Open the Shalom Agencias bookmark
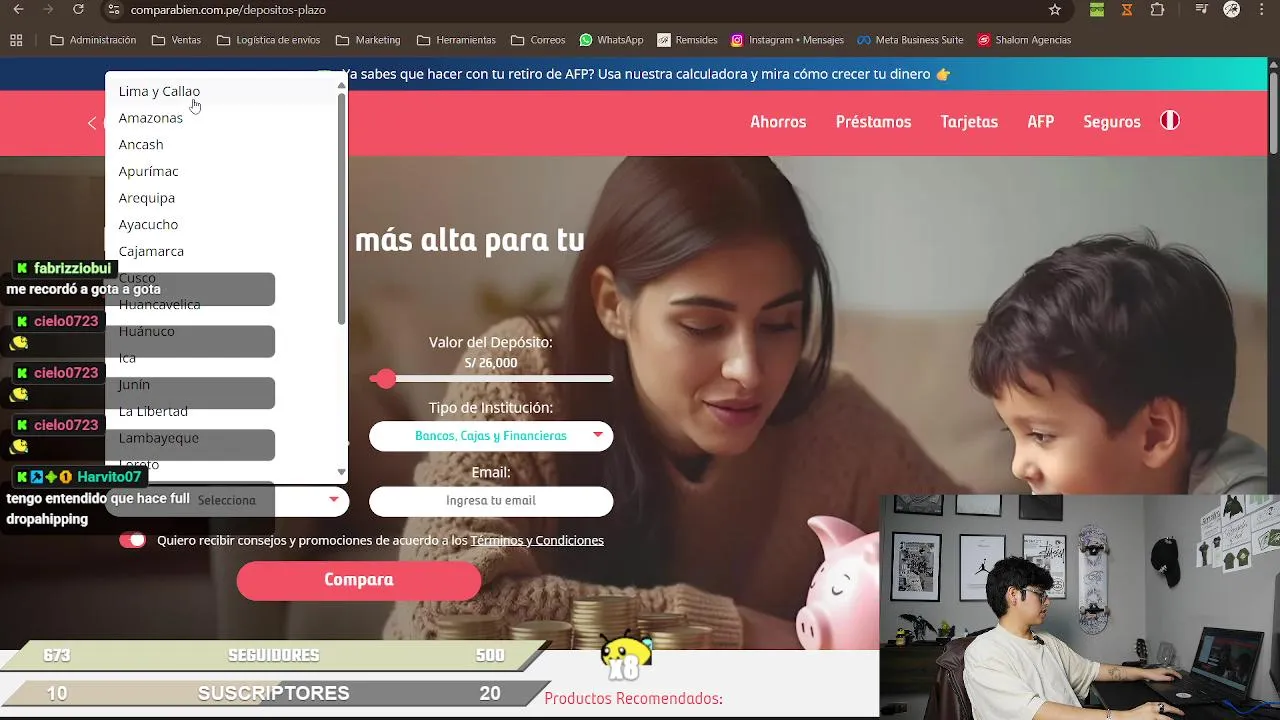Screen dimensions: 1280x720 tap(1024, 40)
